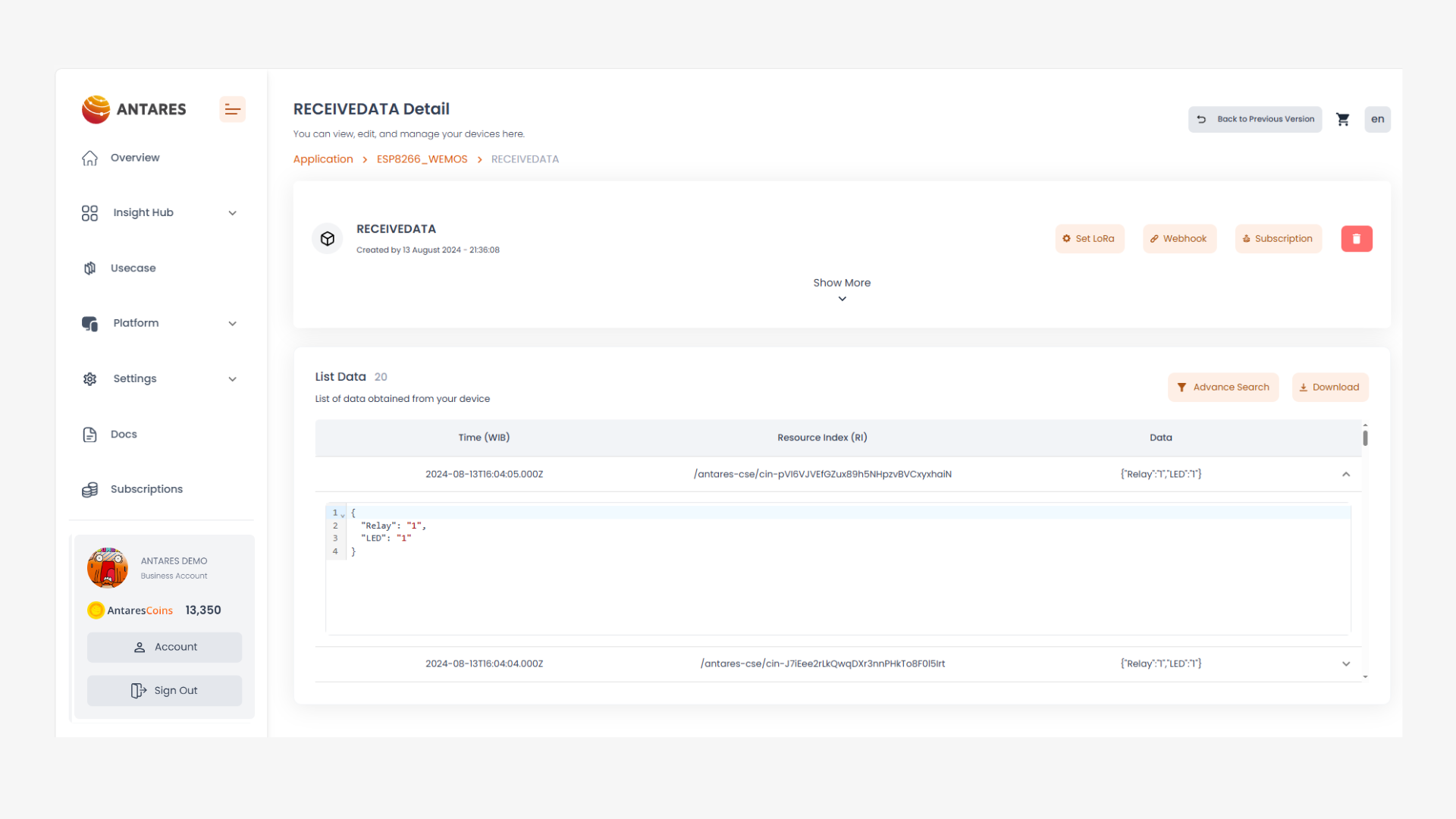Click the 13,350 coin balance
The image size is (1456, 819).
[x=203, y=610]
